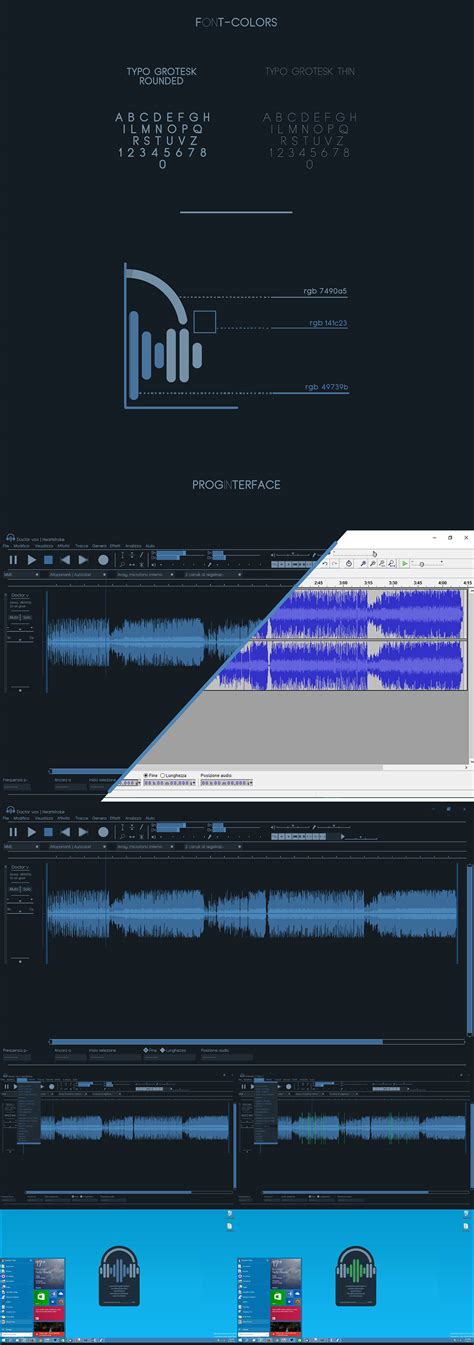Viewport: 474px width, 1345px height.
Task: Click the dark square color swatch beside the logo
Action: (x=204, y=321)
